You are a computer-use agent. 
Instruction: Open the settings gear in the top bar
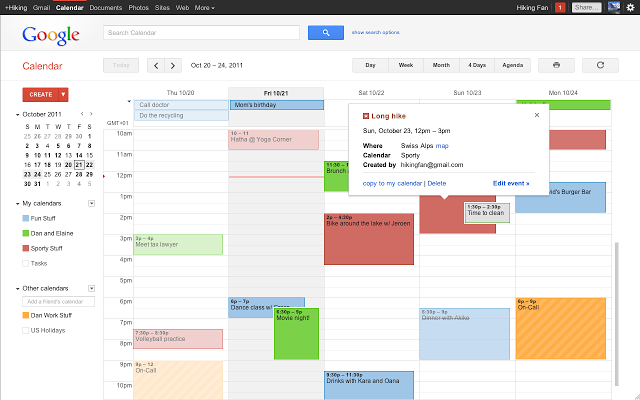628,7
